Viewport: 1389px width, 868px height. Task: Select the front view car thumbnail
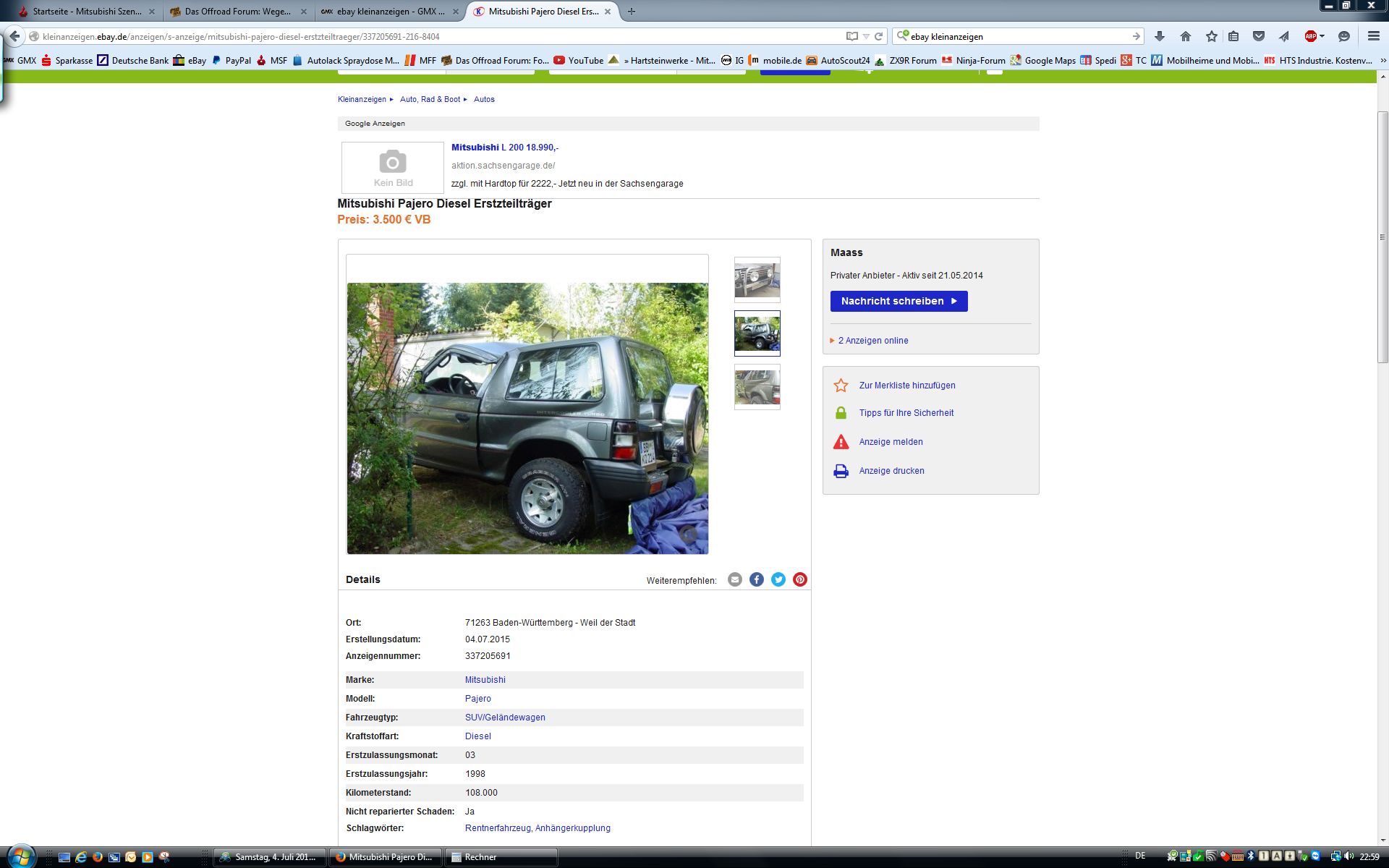tap(757, 279)
